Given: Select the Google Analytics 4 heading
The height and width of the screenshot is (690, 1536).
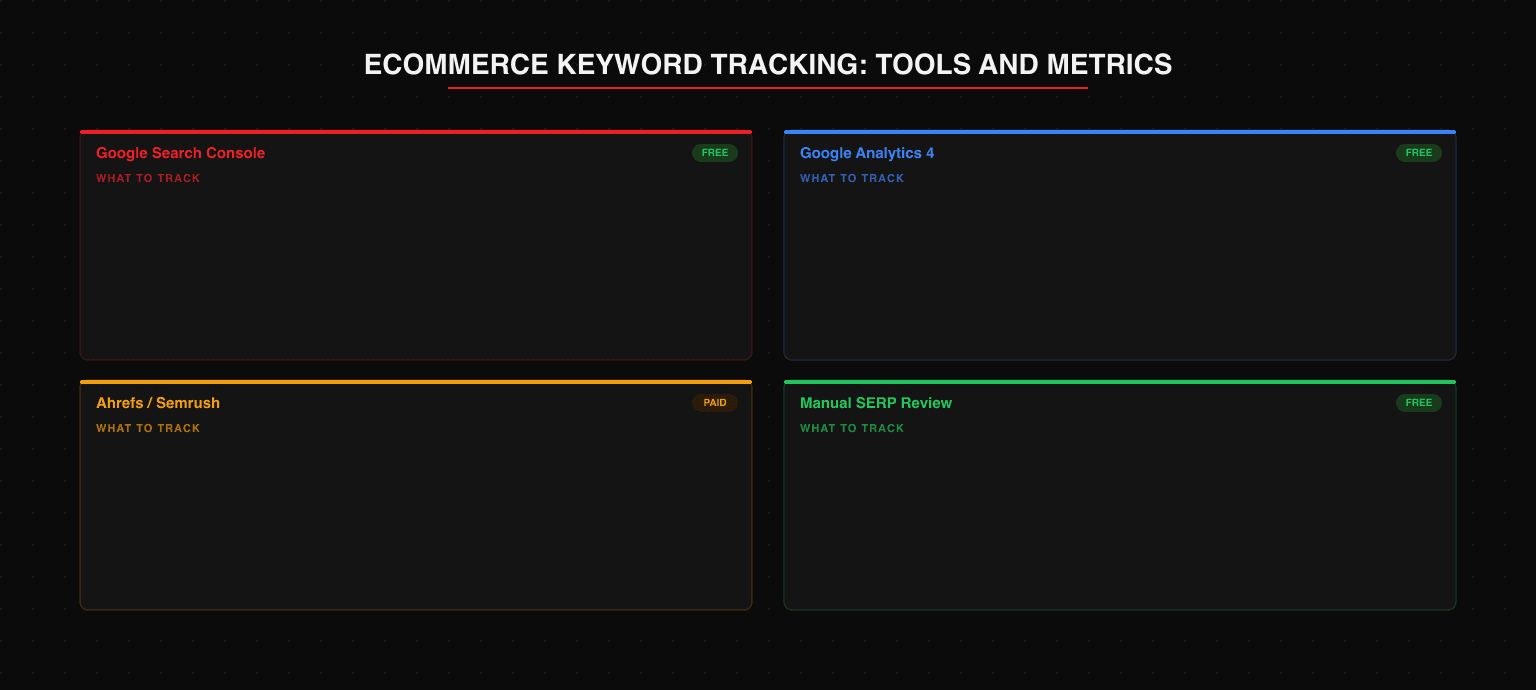Looking at the screenshot, I should point(867,153).
